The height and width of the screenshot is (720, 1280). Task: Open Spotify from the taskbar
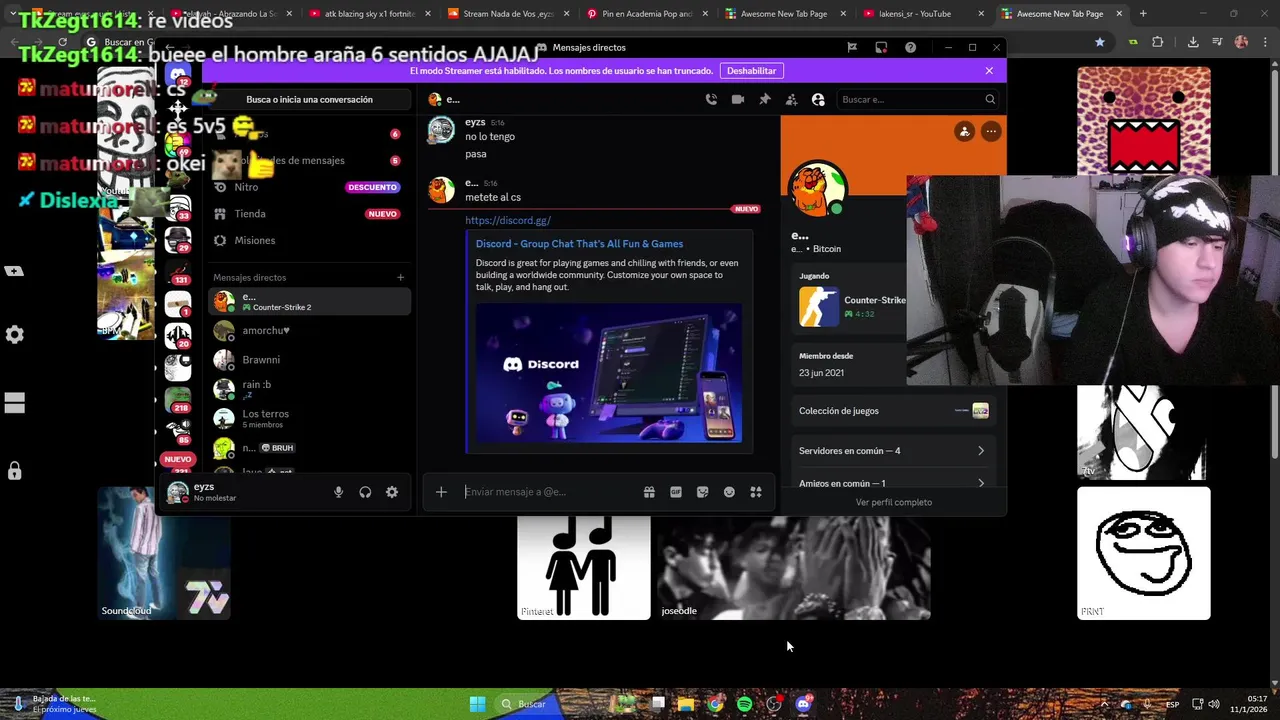pos(745,704)
